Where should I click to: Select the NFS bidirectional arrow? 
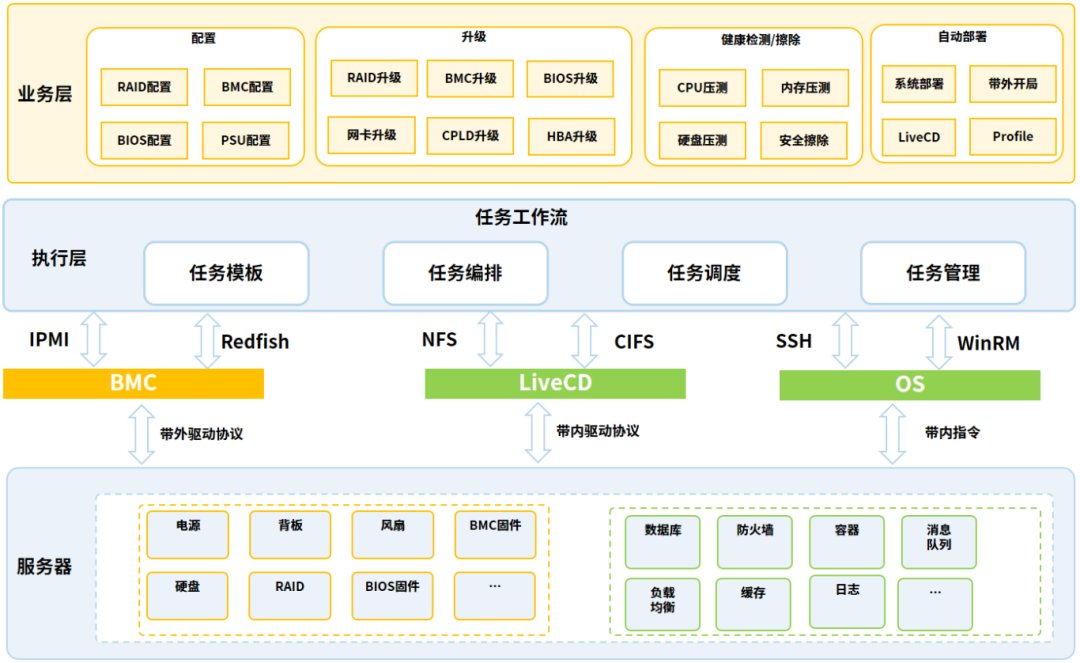click(x=490, y=339)
